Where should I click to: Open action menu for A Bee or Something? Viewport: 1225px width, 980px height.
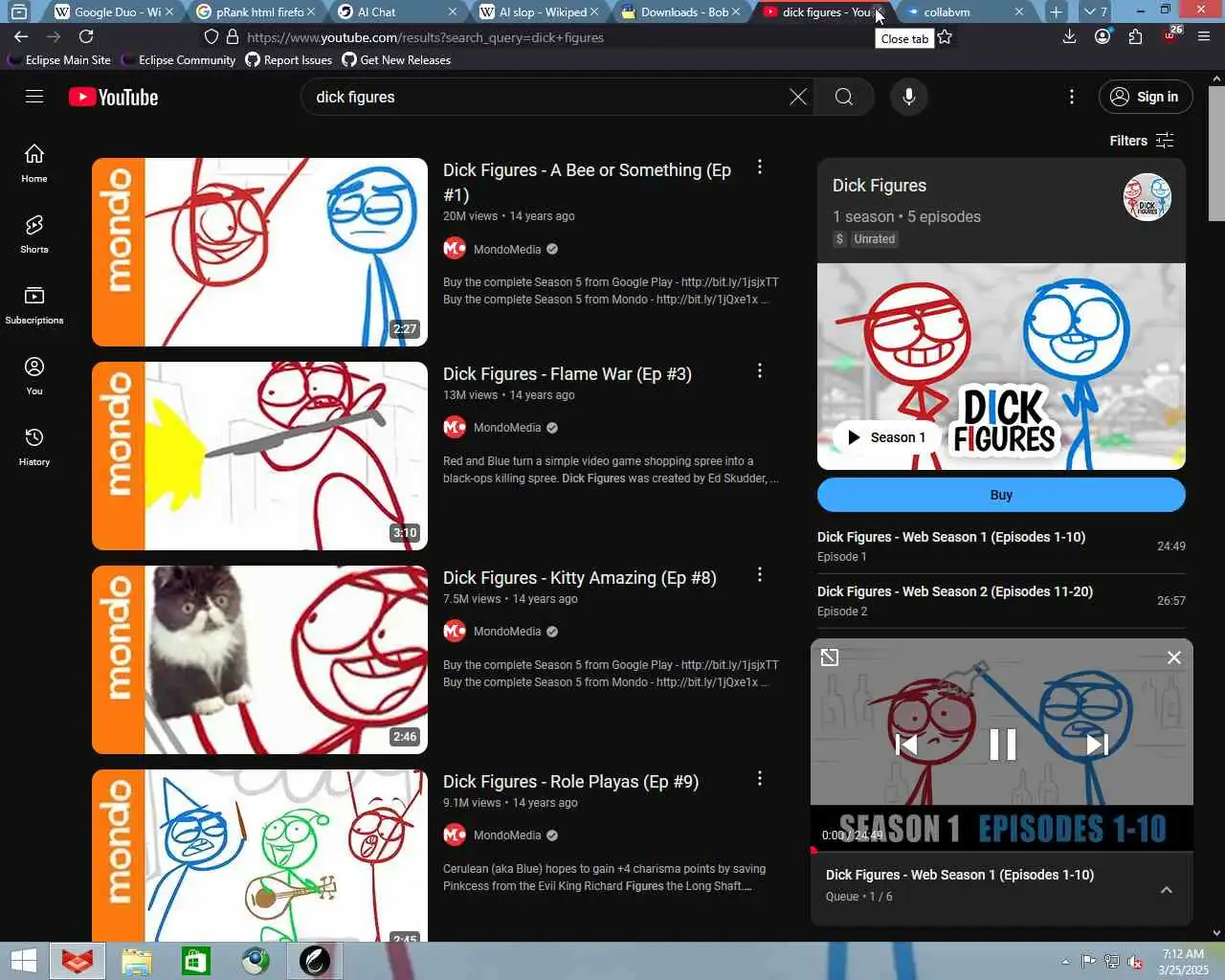click(760, 167)
